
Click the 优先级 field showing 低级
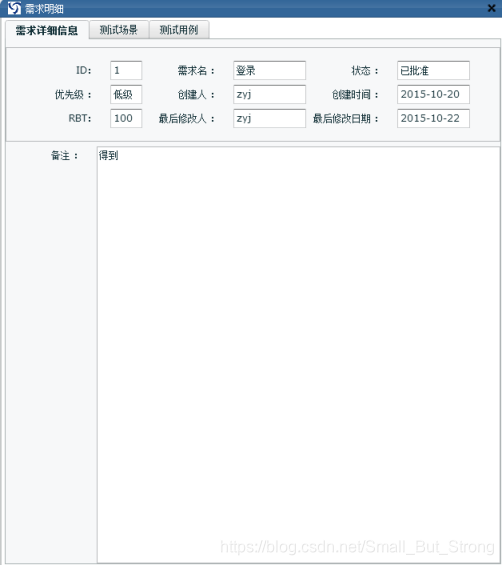(x=126, y=94)
